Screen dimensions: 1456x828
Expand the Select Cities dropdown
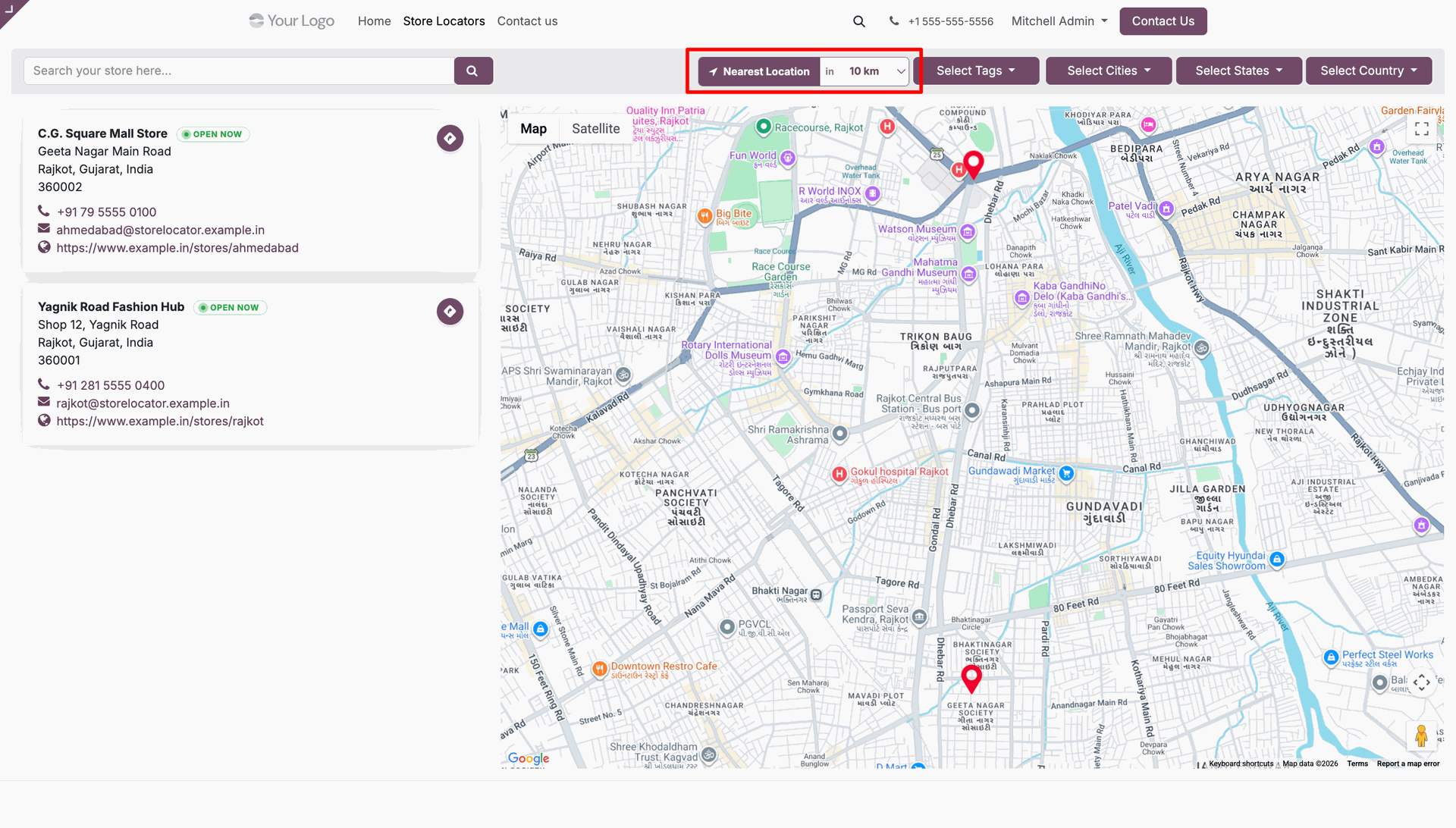point(1109,71)
